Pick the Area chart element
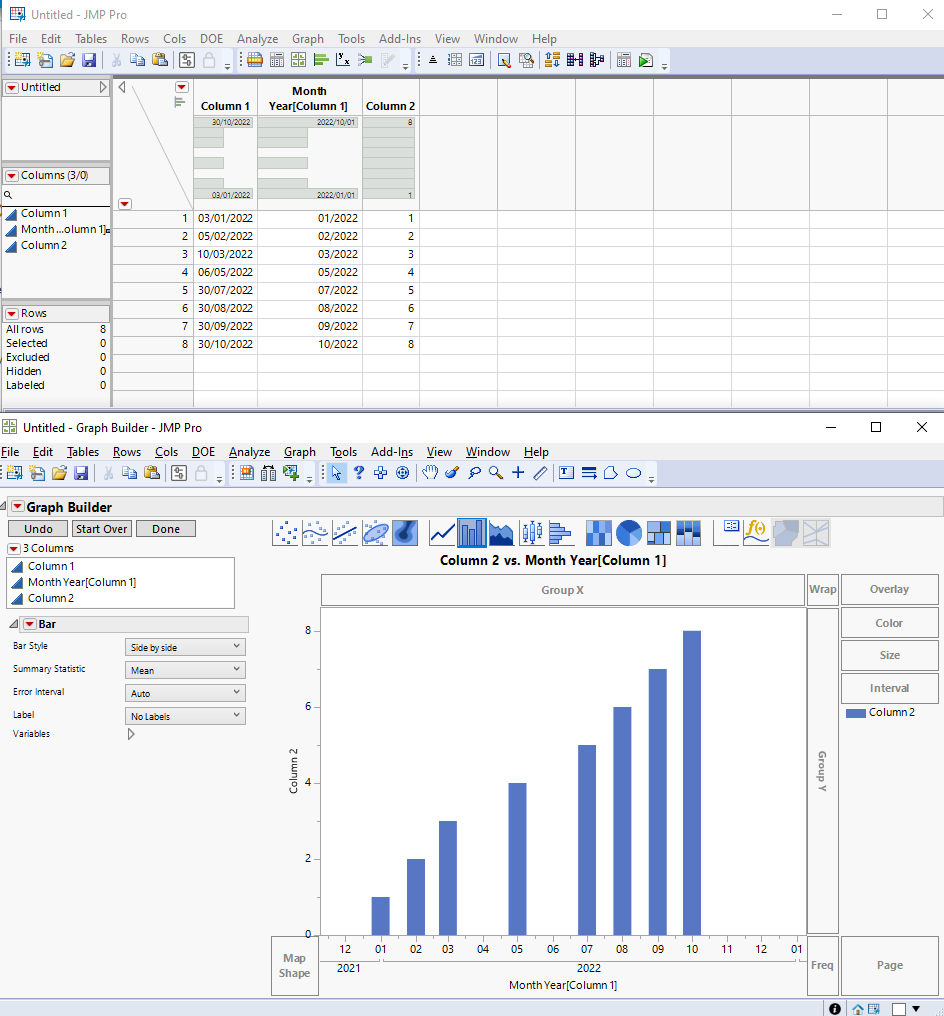The width and height of the screenshot is (944, 1016). (x=500, y=533)
